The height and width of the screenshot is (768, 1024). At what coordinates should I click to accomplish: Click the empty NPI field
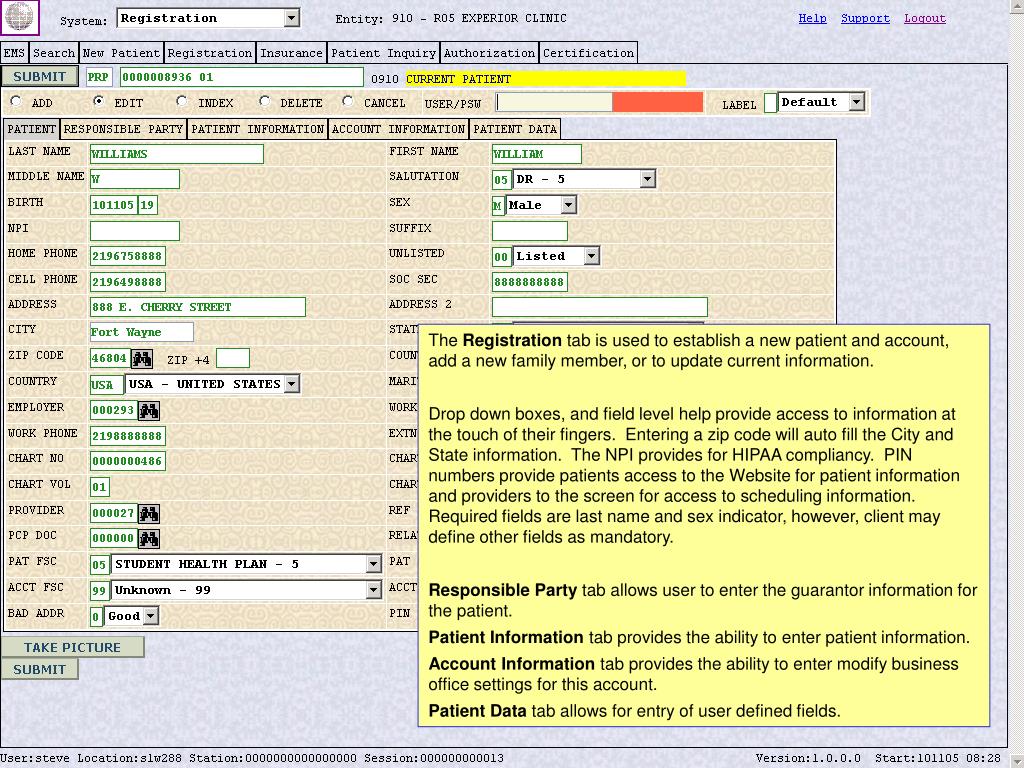point(135,231)
